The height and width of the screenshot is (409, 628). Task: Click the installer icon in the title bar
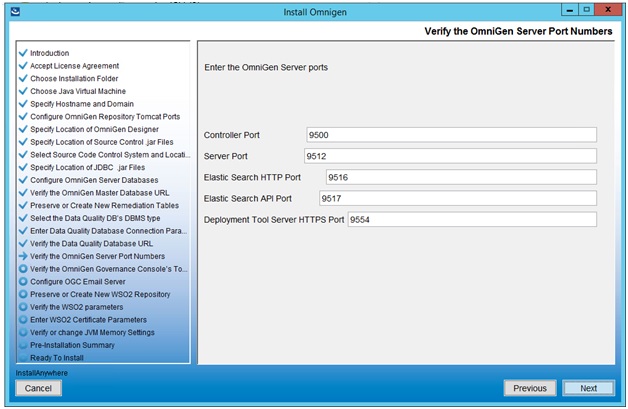click(15, 11)
